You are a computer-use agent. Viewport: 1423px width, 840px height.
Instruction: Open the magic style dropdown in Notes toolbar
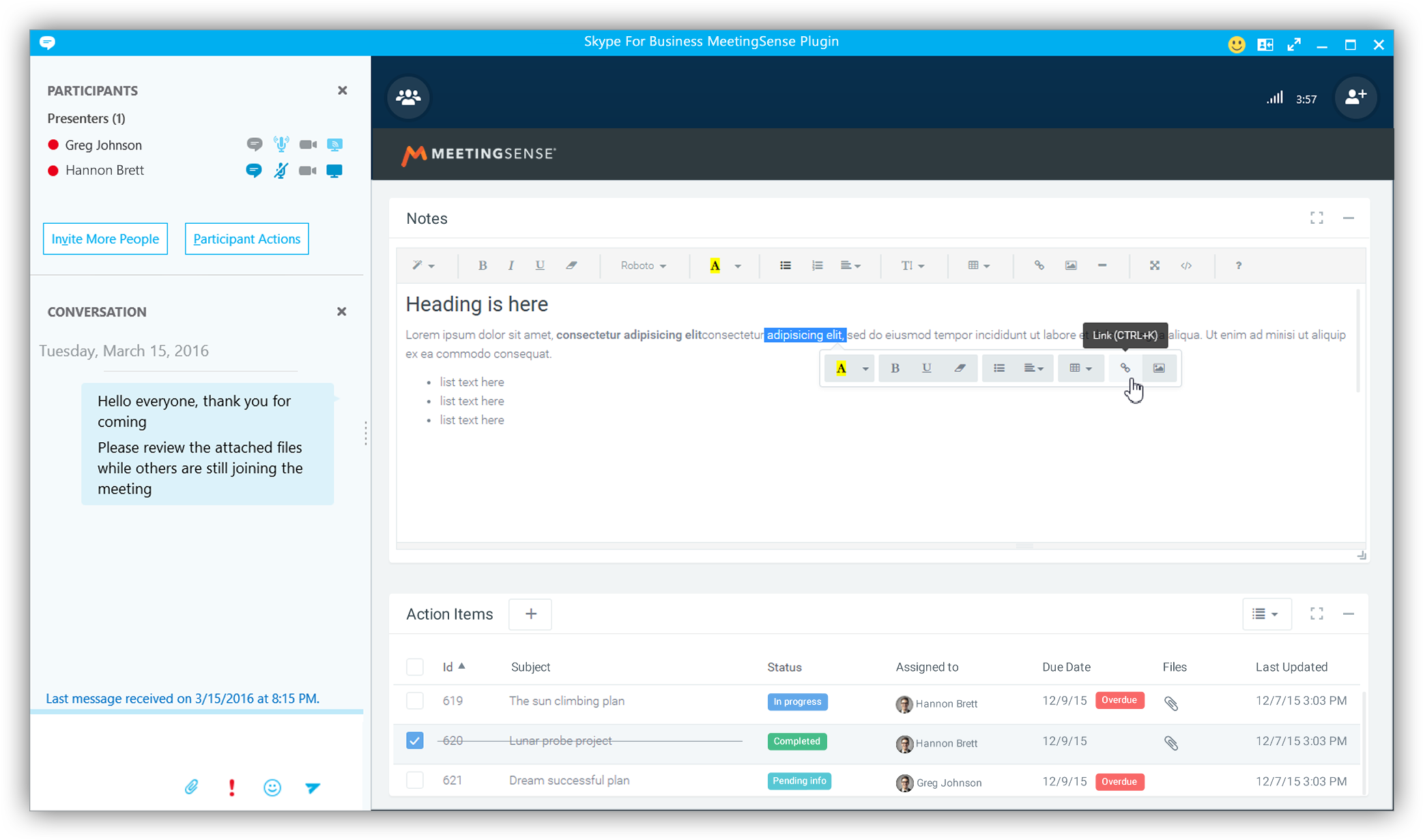pos(423,265)
